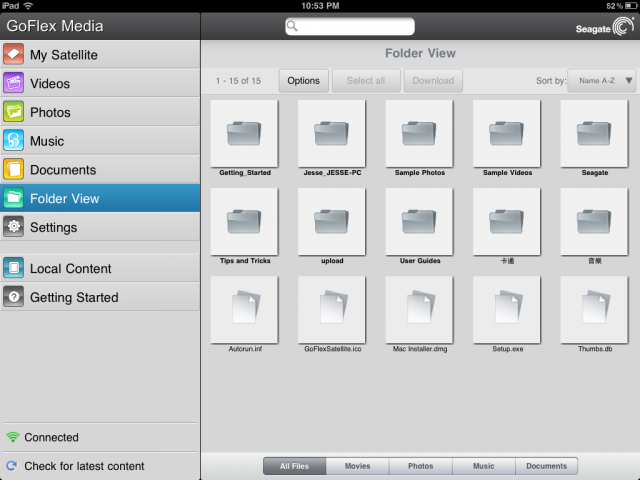Click the Select all button
The image size is (640, 480).
[x=366, y=81]
